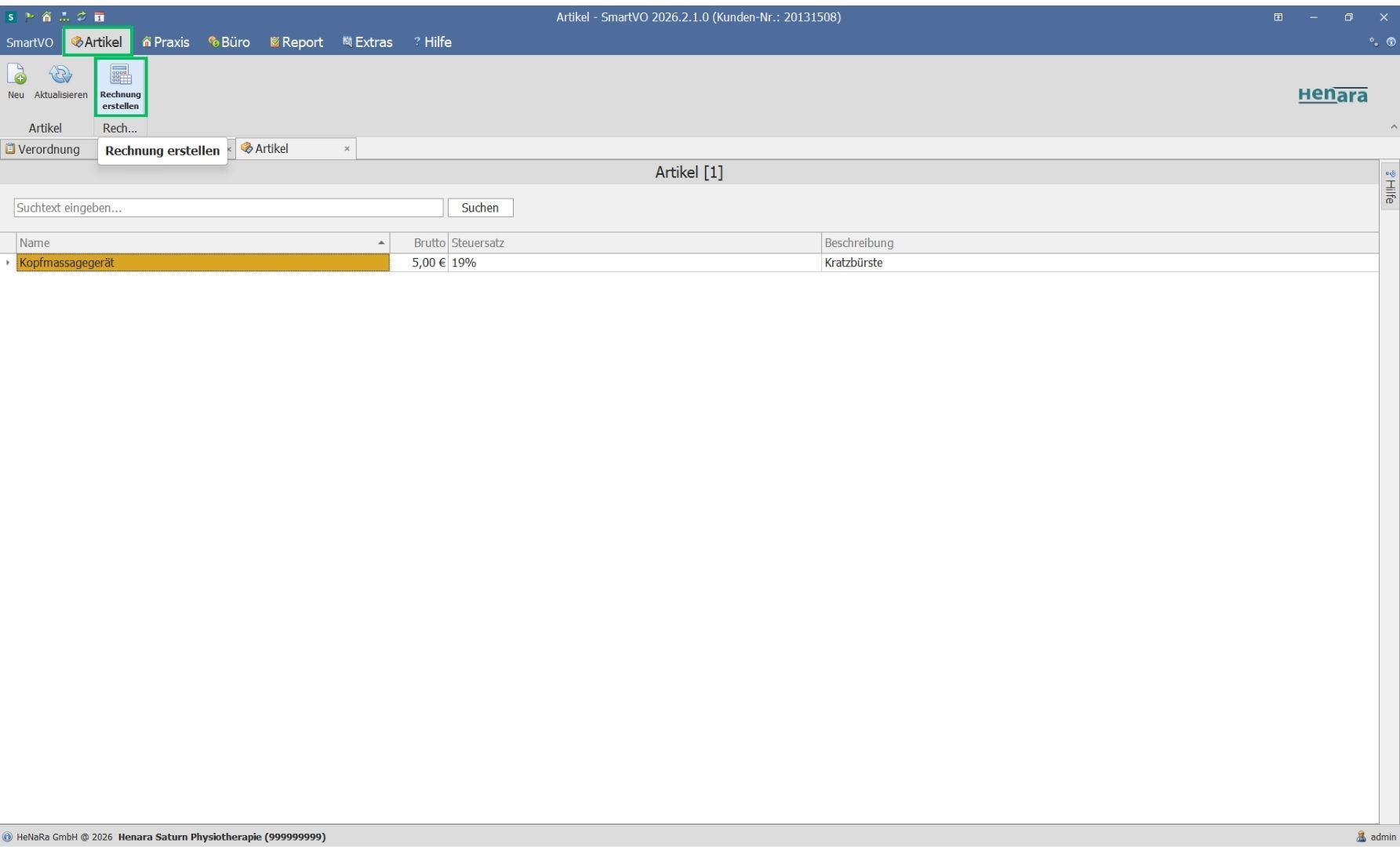Click the info icon beside HeNaRa GmbH
This screenshot has height=847, width=1400.
(8, 837)
